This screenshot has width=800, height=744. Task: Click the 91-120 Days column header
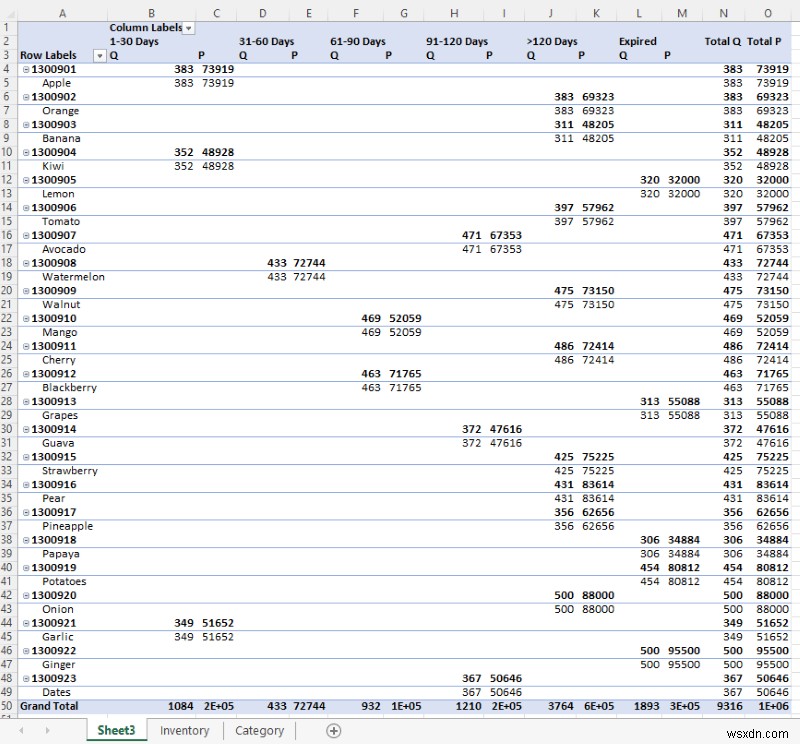coord(457,41)
